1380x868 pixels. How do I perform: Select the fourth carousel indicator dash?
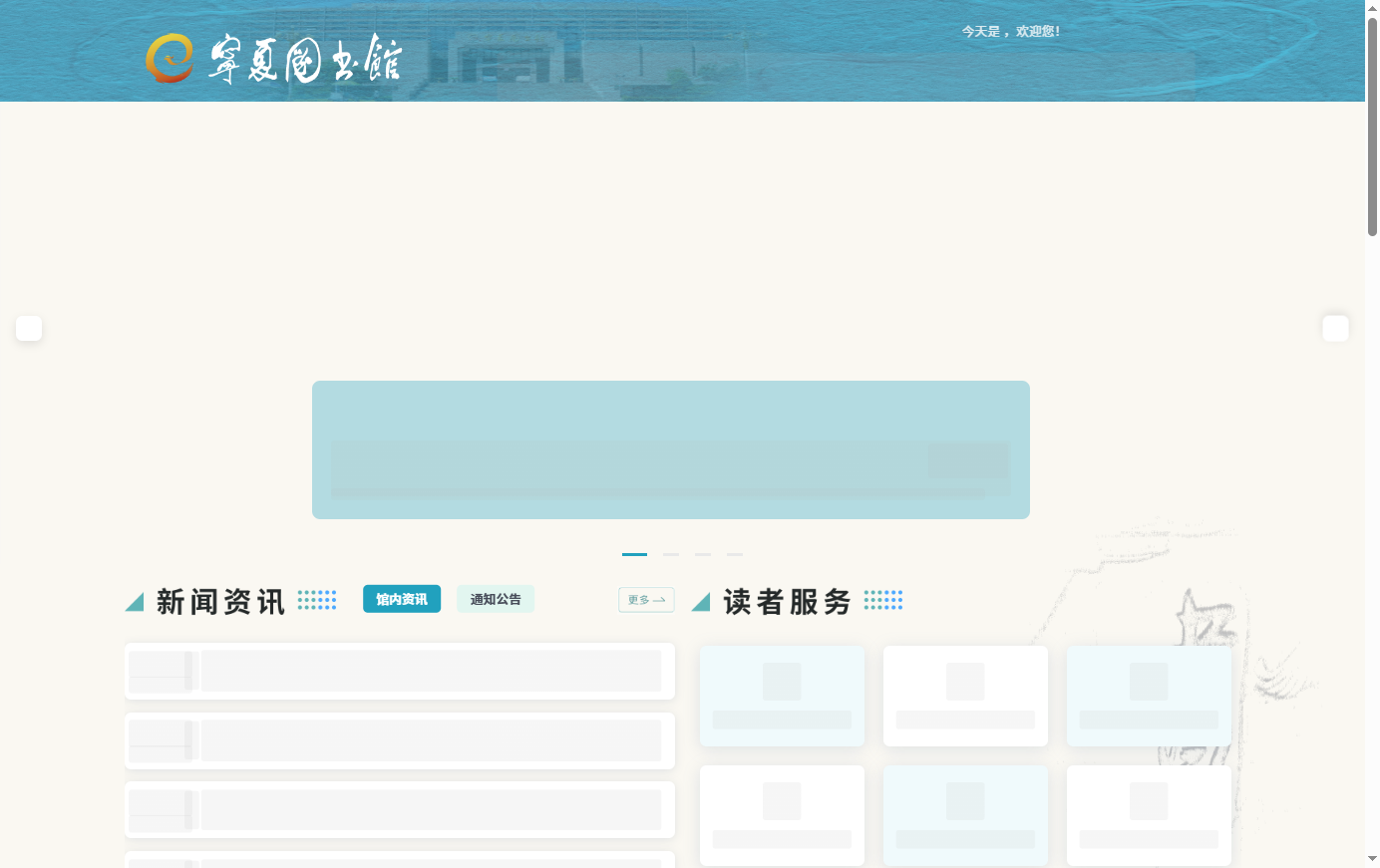(x=735, y=554)
